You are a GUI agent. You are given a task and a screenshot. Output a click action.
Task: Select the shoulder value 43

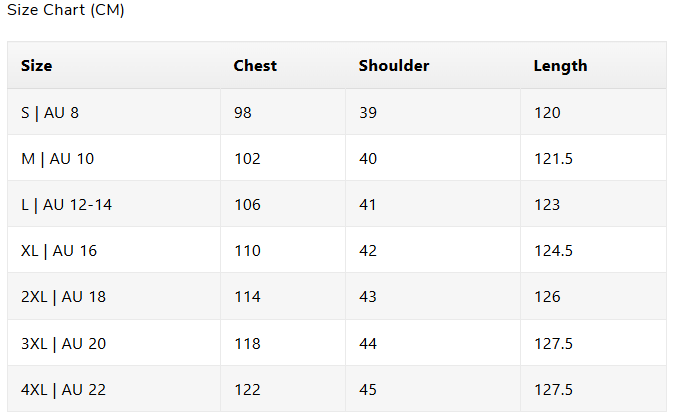[x=368, y=297]
